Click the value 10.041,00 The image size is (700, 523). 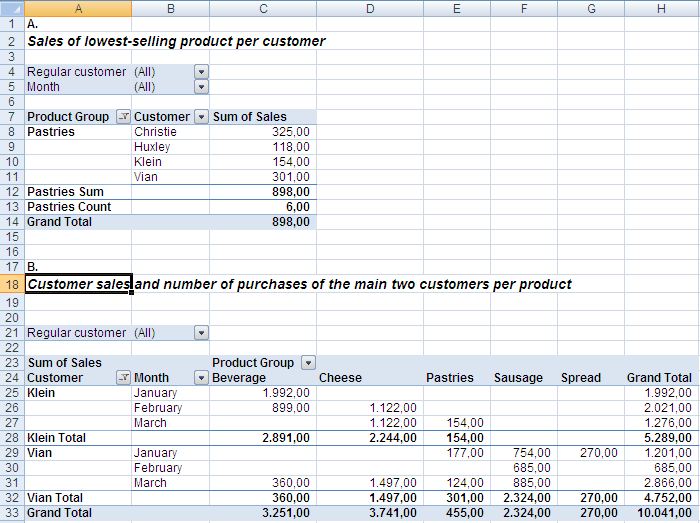coord(662,513)
